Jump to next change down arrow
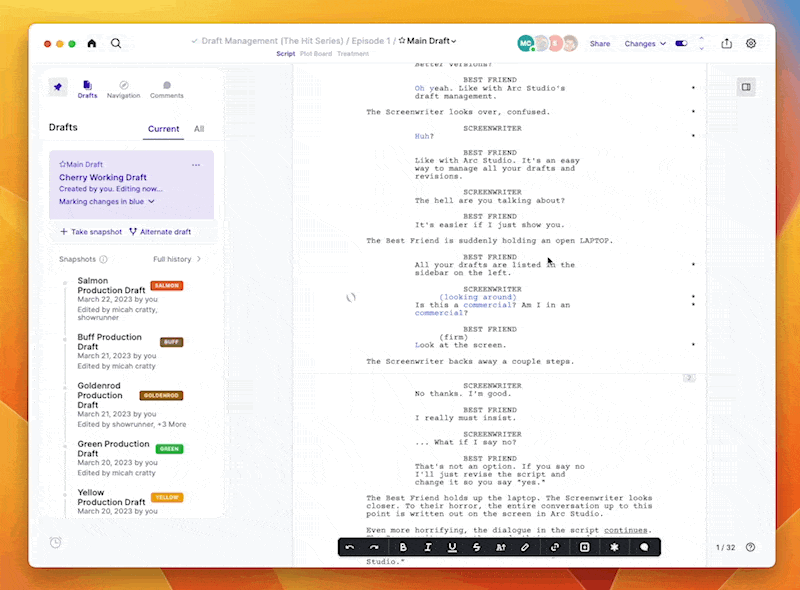The height and width of the screenshot is (590, 800). tap(701, 48)
